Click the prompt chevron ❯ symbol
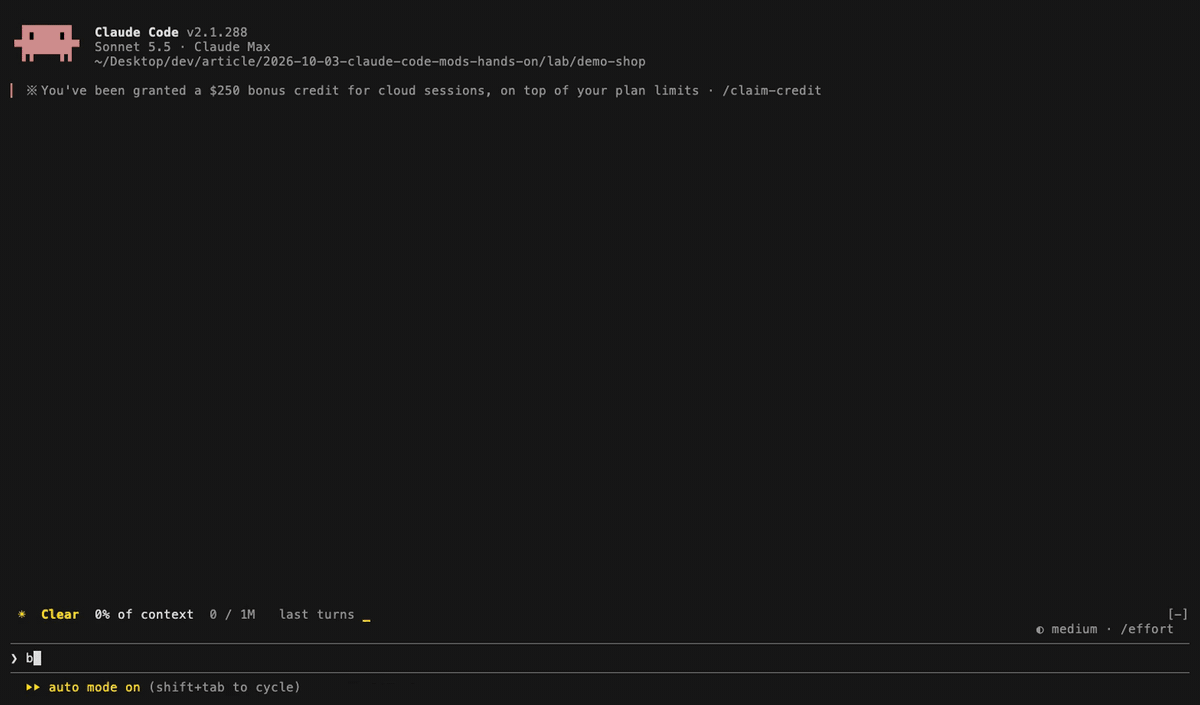Image resolution: width=1200 pixels, height=705 pixels. click(x=14, y=658)
